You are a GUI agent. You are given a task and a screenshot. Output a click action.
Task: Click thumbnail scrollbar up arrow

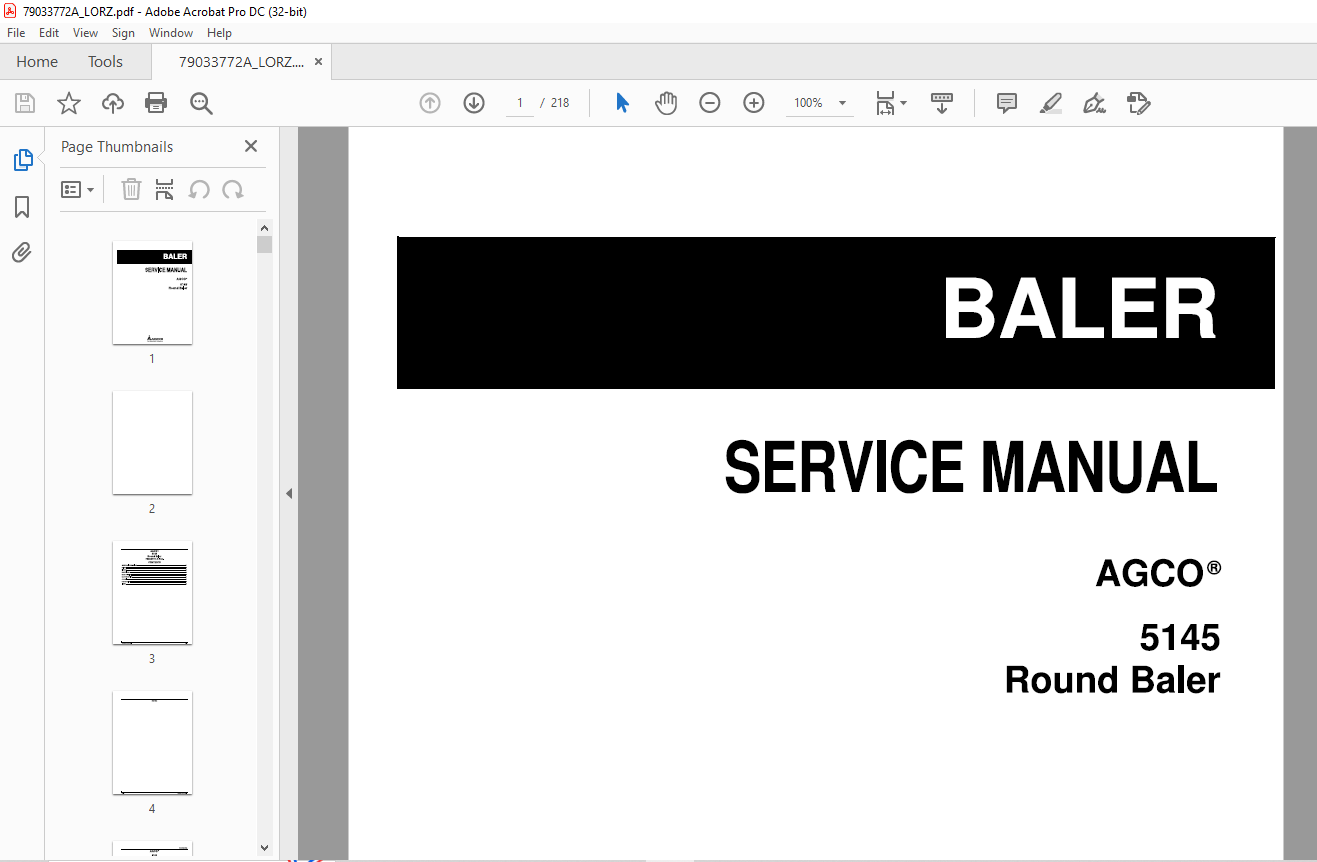(264, 228)
